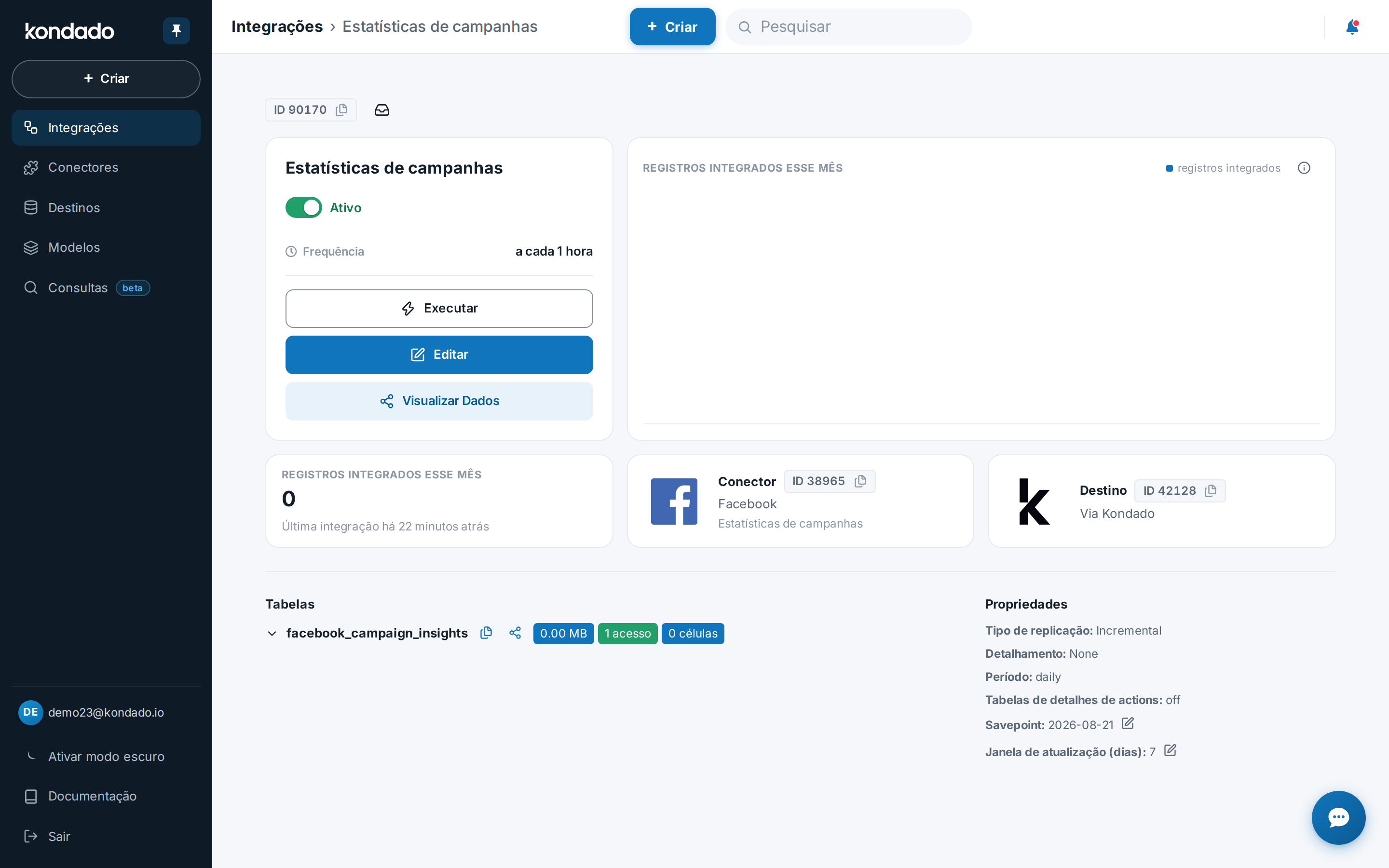Click the Kondado destination logo
The image size is (1389, 868).
coord(1035,501)
